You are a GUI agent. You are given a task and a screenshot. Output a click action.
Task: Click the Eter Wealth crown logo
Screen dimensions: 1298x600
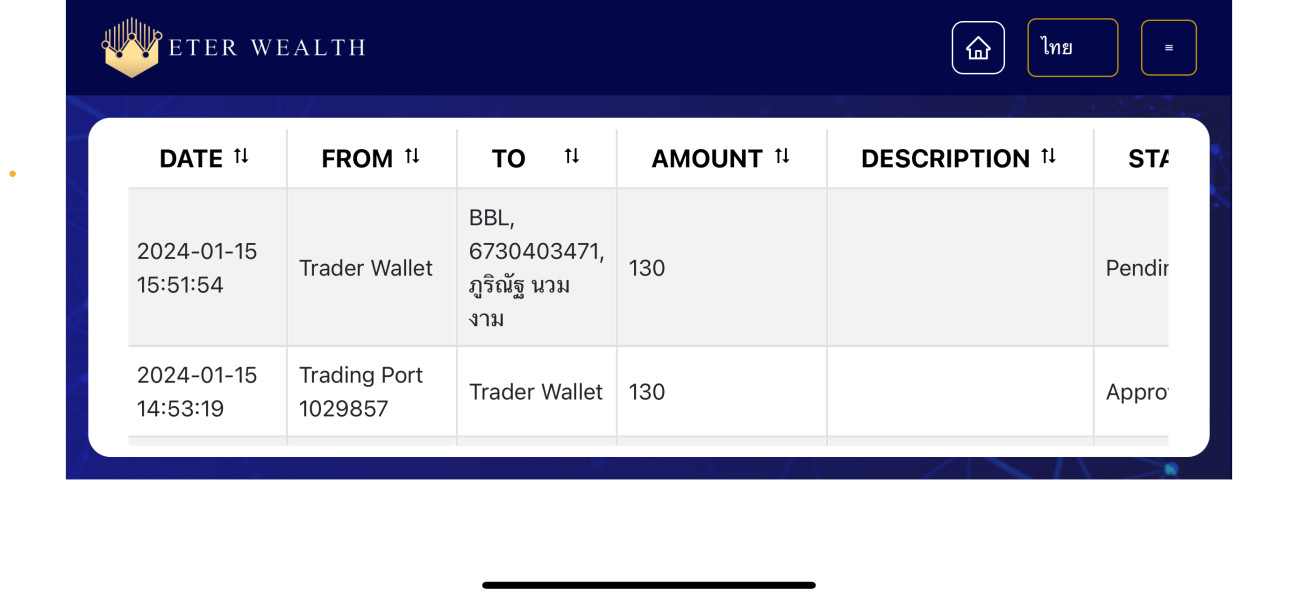point(131,48)
